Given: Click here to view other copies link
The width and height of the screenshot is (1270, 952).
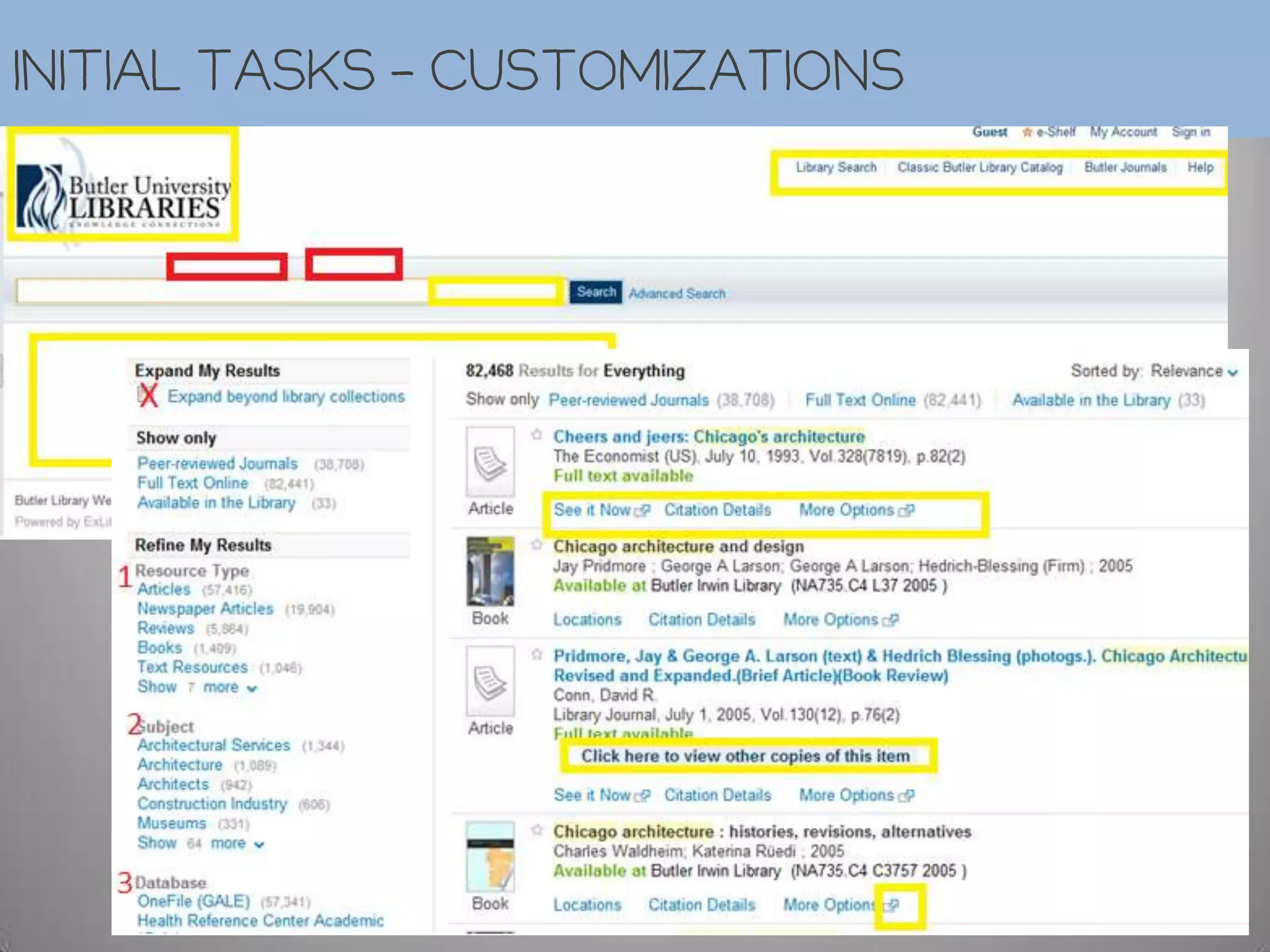Looking at the screenshot, I should [745, 756].
